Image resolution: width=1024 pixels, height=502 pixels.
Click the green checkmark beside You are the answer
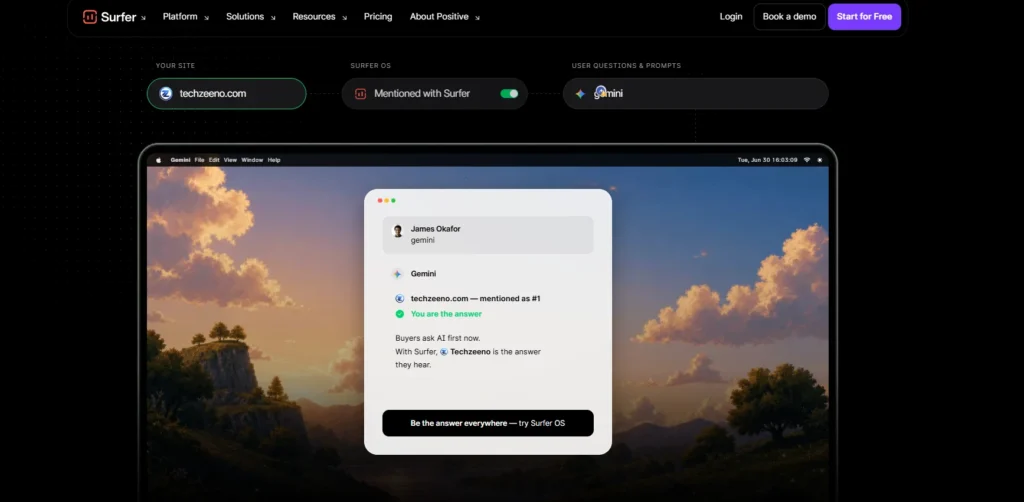[400, 314]
